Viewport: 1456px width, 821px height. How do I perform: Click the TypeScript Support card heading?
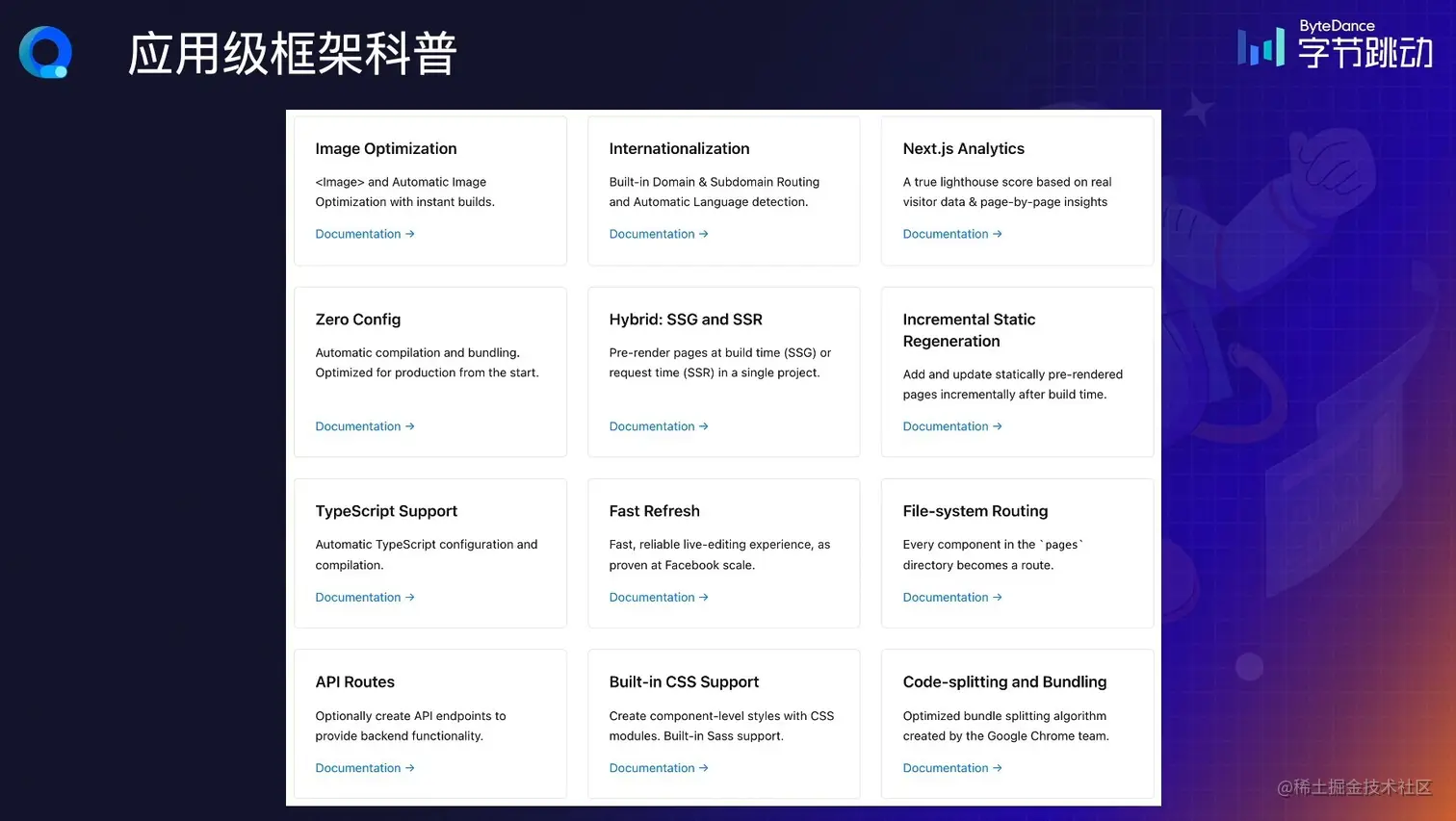pos(386,511)
